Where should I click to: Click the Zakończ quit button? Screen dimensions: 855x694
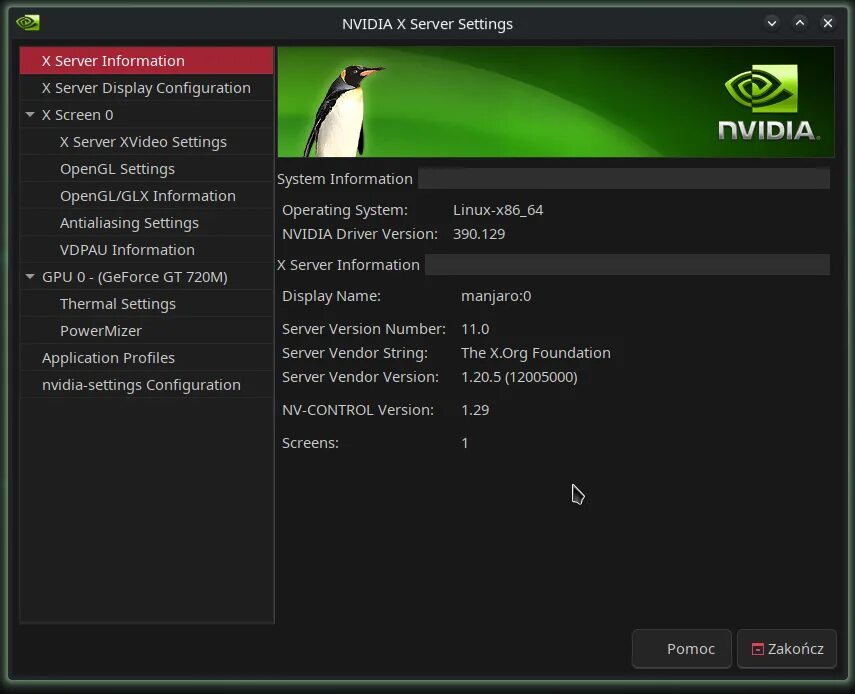[786, 649]
